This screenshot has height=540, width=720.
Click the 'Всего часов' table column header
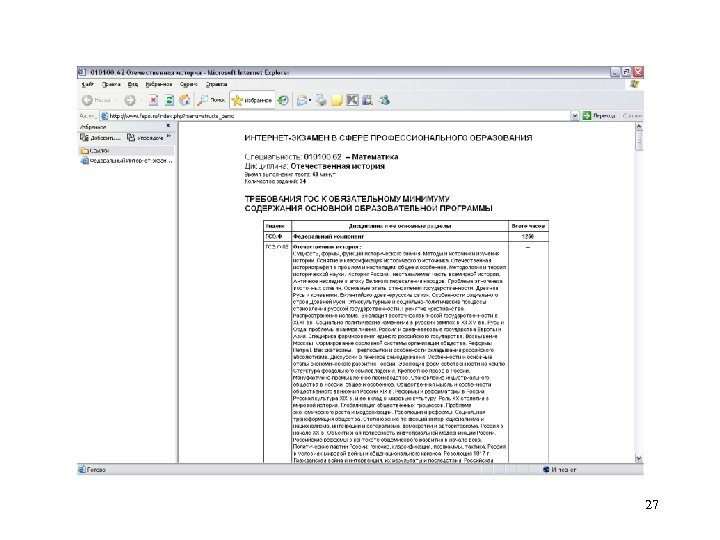(x=528, y=226)
